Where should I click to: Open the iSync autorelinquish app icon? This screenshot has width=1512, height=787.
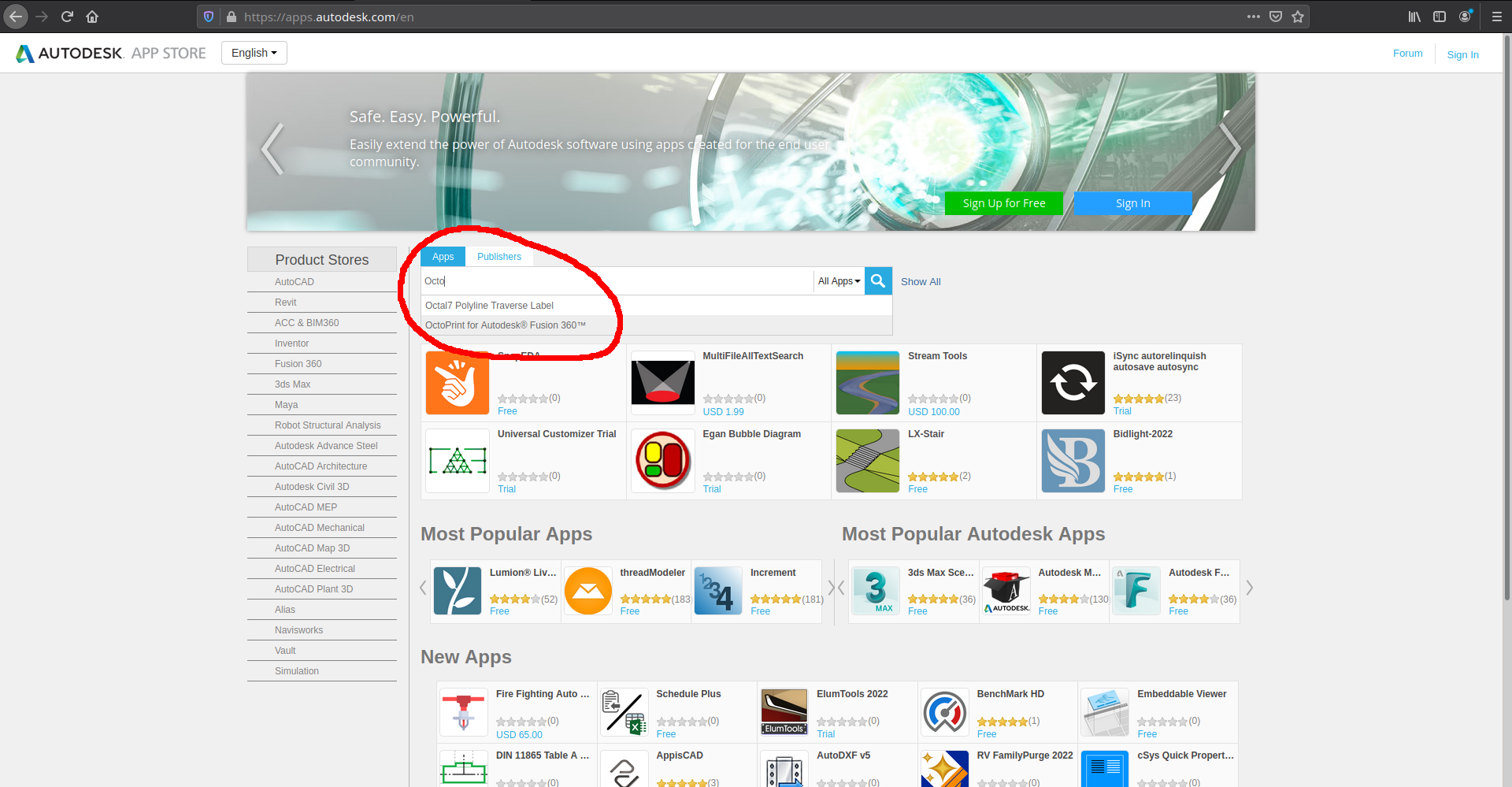(1073, 383)
